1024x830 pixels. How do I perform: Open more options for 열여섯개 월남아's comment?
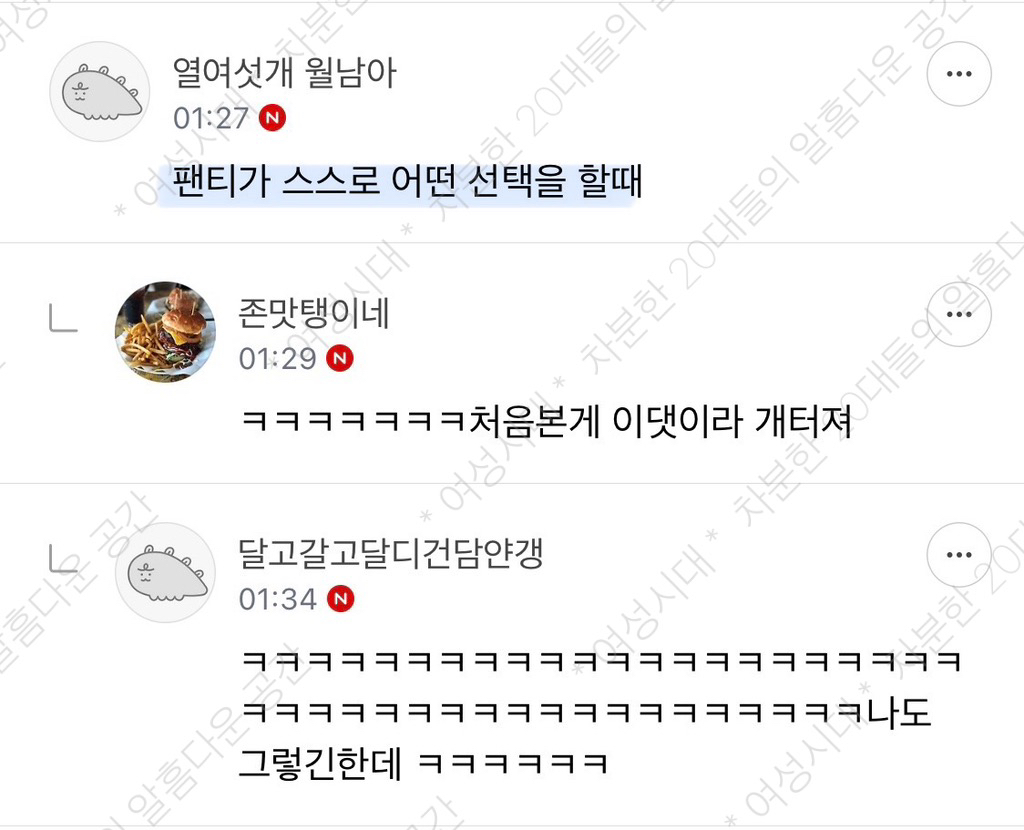point(959,74)
